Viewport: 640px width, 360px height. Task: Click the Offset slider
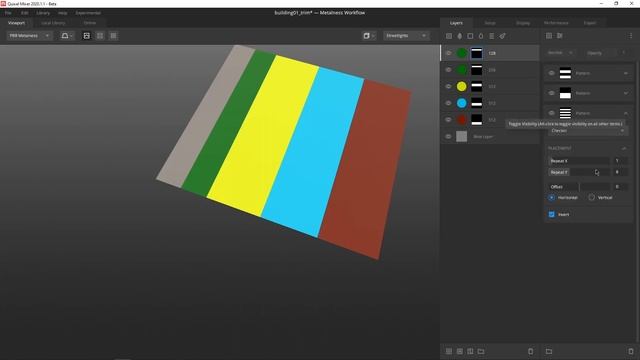tap(579, 187)
